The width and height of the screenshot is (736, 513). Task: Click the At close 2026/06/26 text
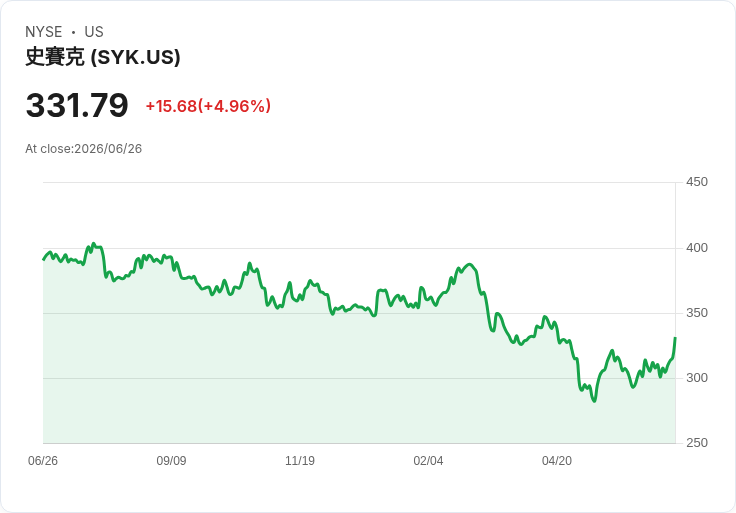coord(84,149)
